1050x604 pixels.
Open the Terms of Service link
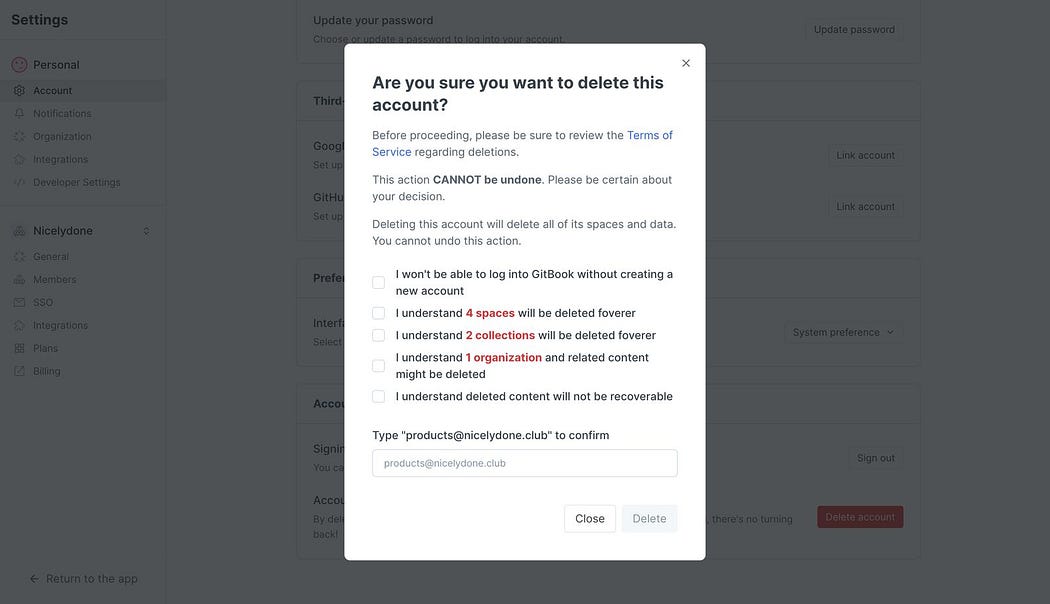pos(649,135)
